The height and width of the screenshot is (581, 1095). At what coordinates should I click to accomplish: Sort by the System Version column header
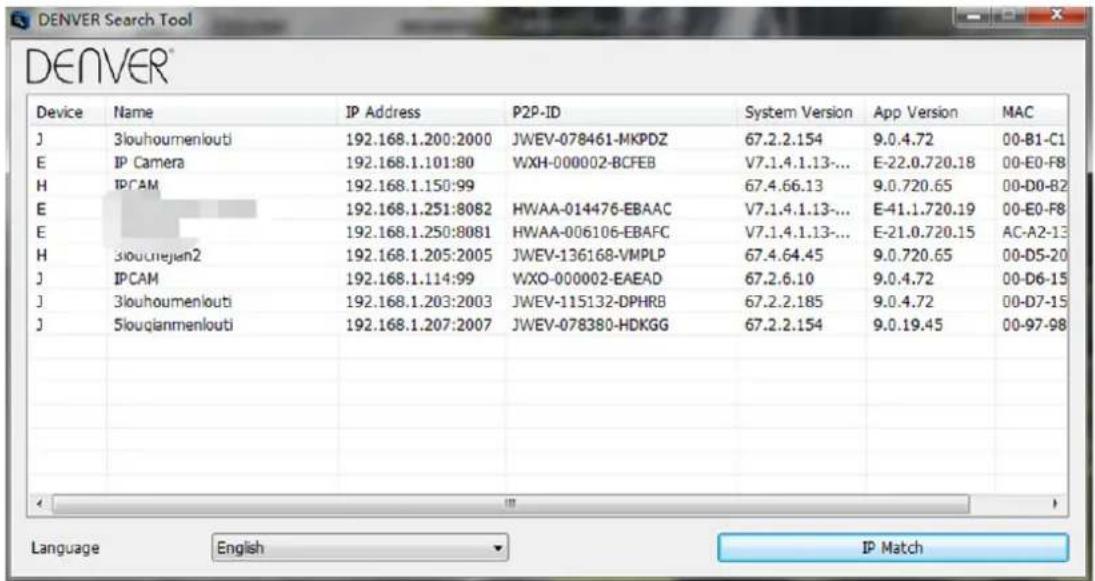point(798,112)
